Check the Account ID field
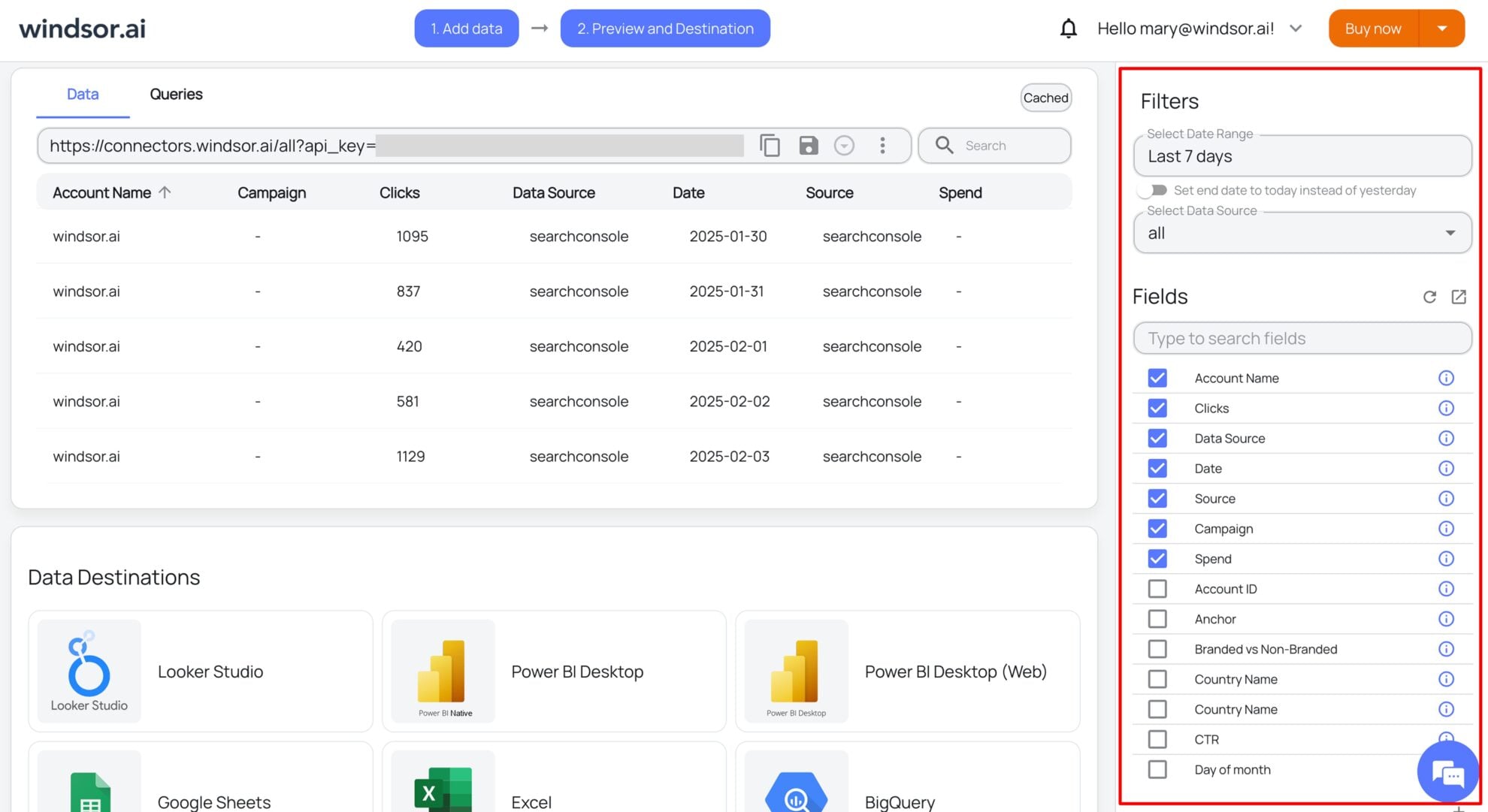Image resolution: width=1488 pixels, height=812 pixels. tap(1157, 588)
